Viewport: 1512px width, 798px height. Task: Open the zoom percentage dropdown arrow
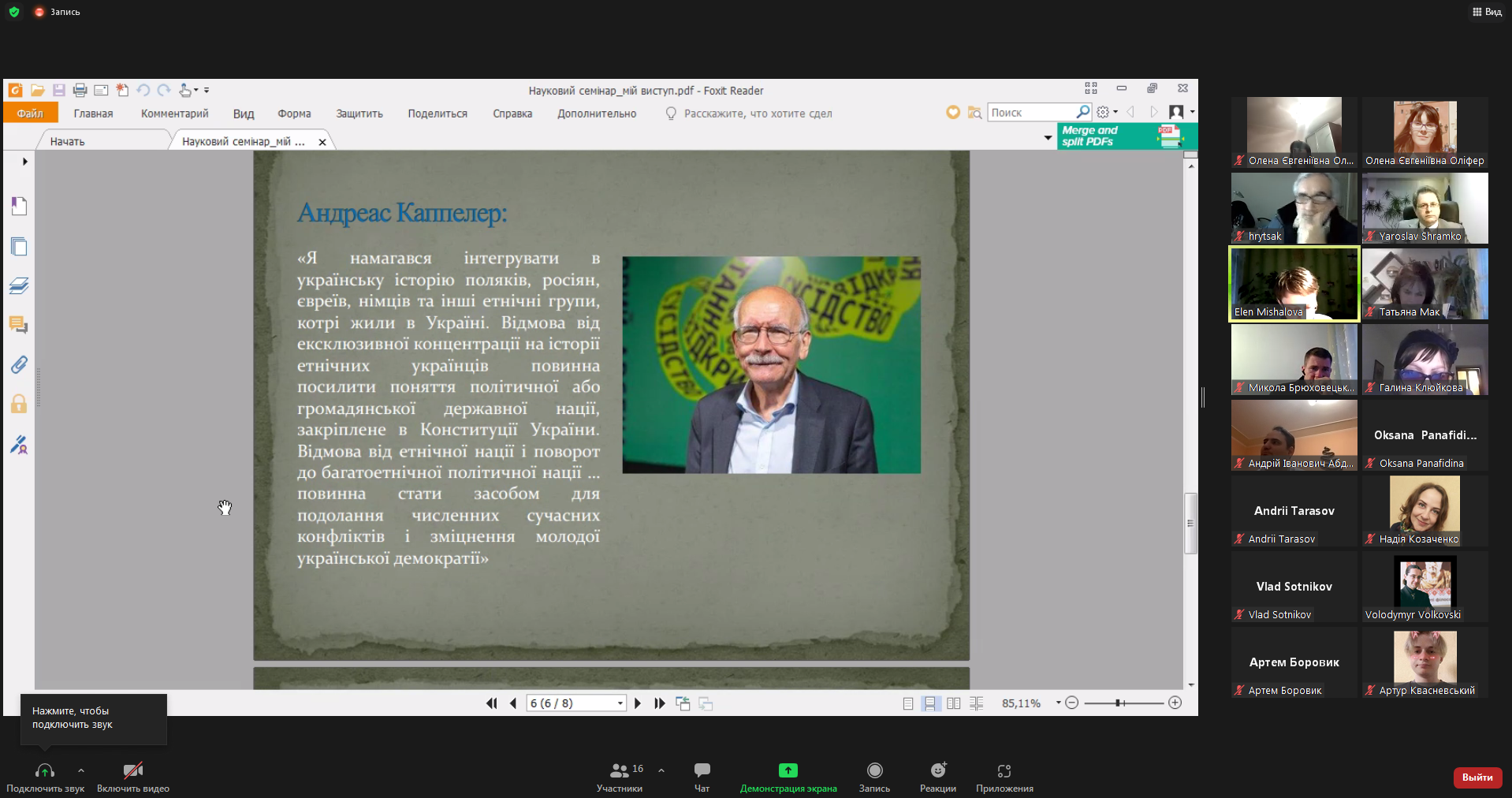coord(1058,703)
